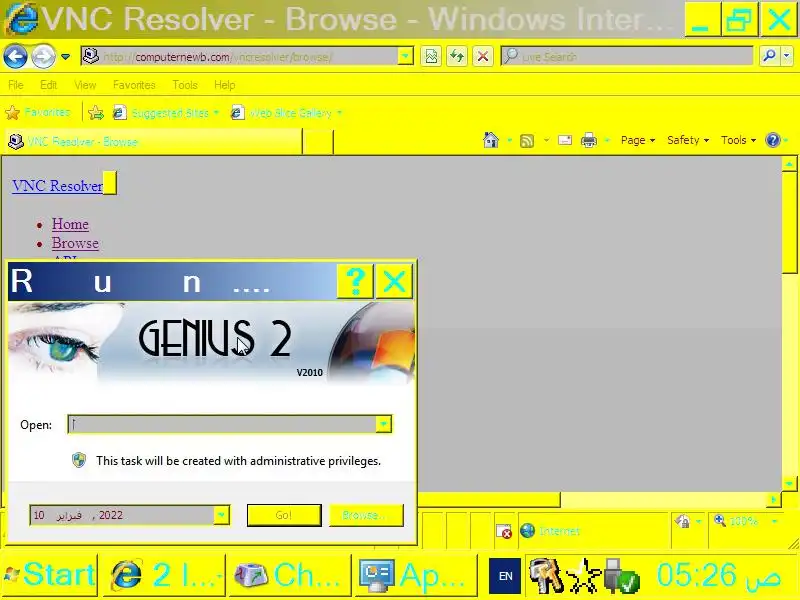Open a new blank tab
Viewport: 800px width, 600px height.
tap(318, 142)
